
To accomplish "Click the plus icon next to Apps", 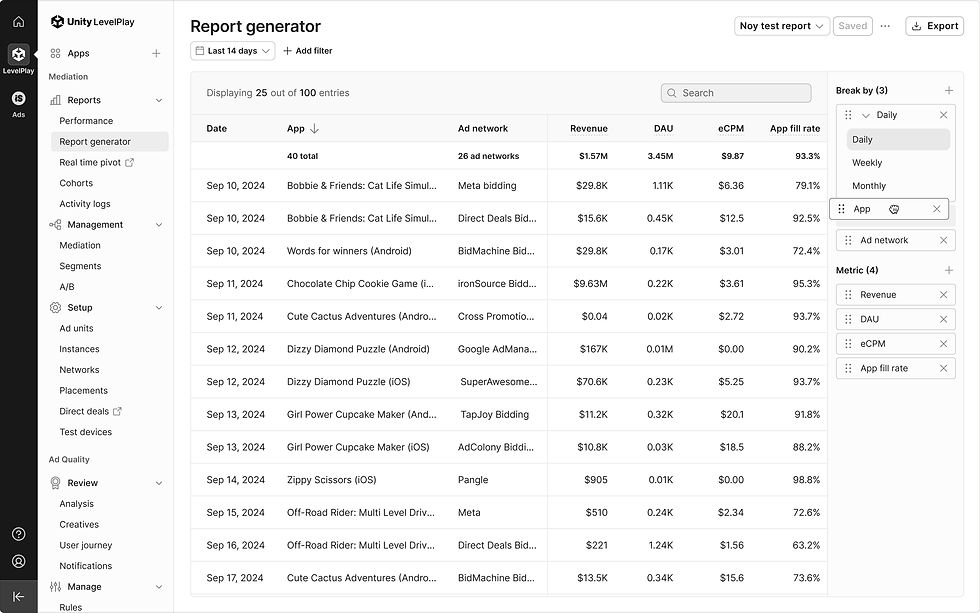I will pos(156,54).
